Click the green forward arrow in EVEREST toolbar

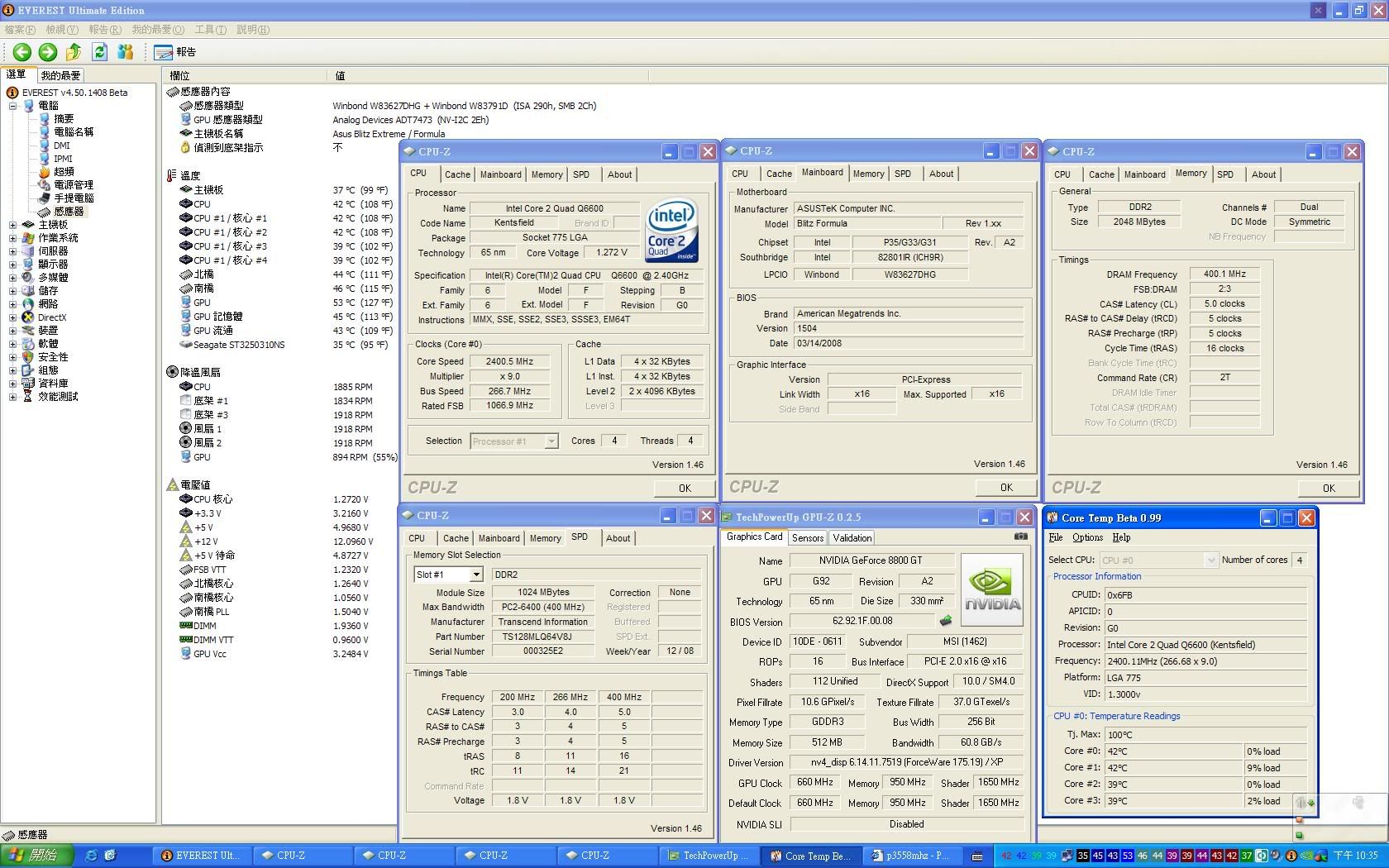[48, 52]
